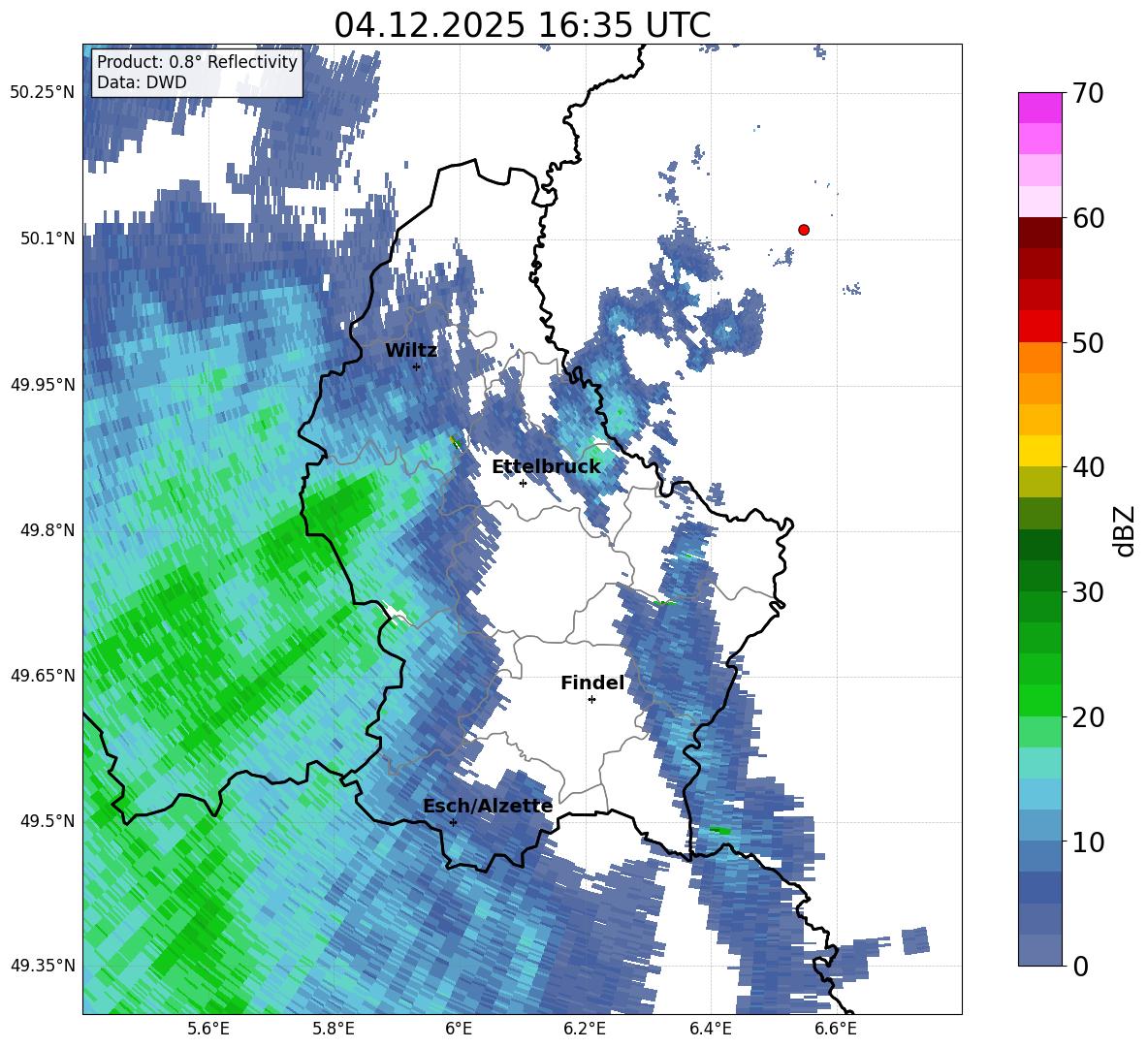Click the Esch/Alzette city label

(488, 807)
